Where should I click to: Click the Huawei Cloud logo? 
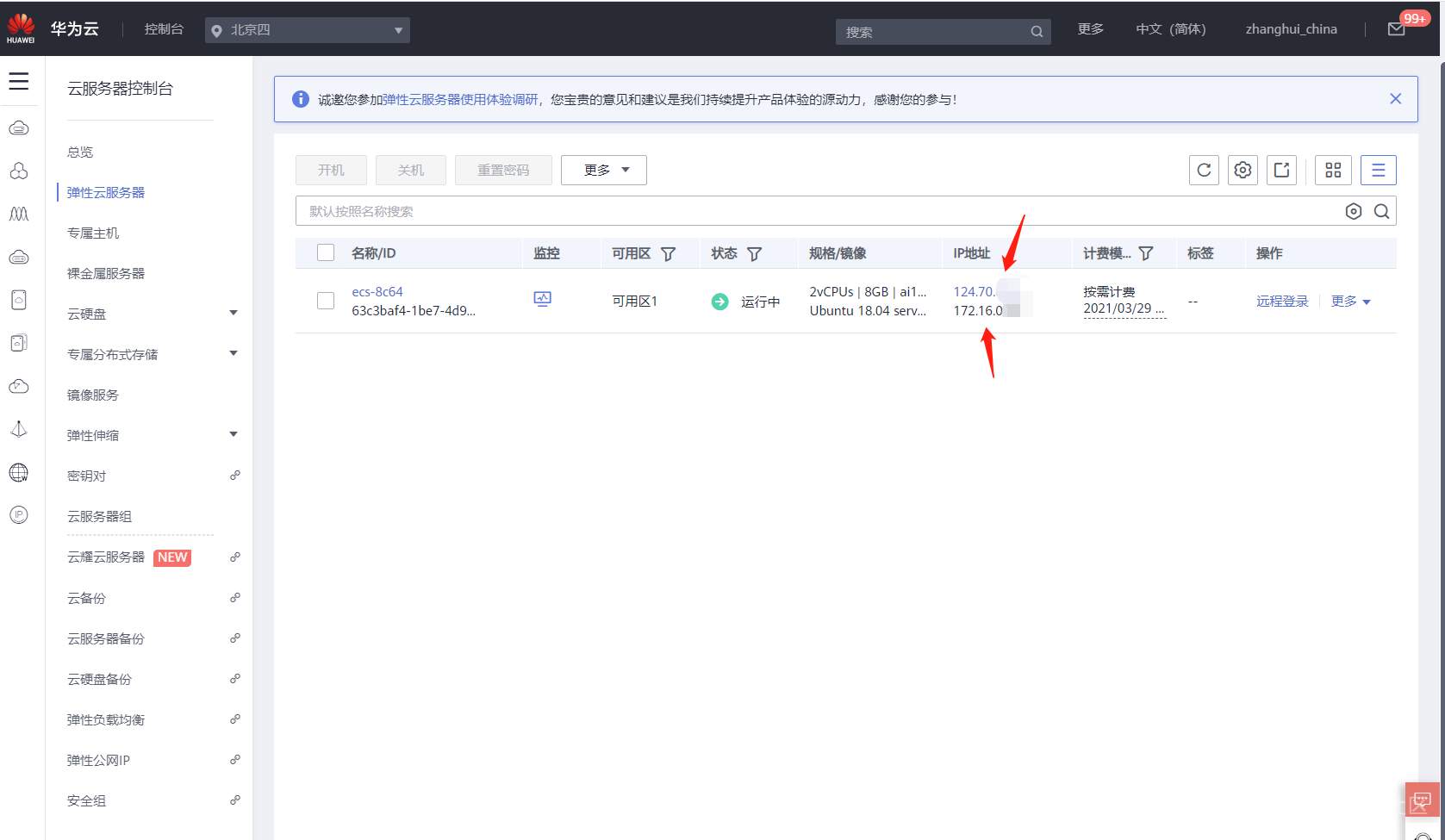point(21,28)
